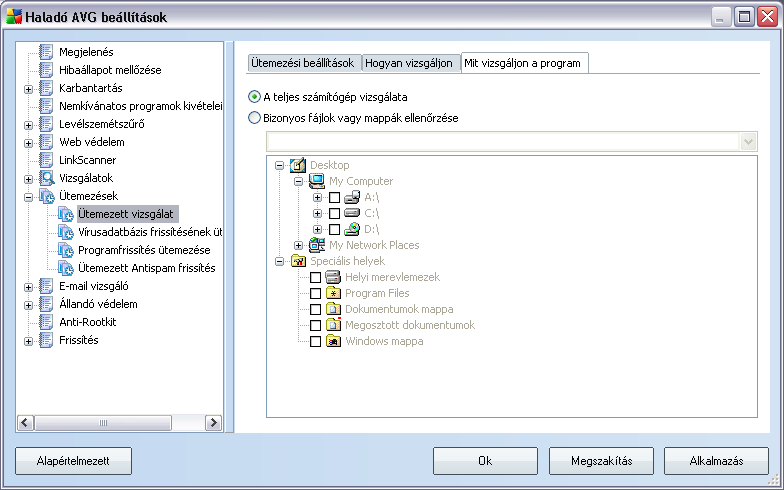Click the Levélszemétszűrő icon
Viewport: 784px width, 490px height.
pos(46,124)
